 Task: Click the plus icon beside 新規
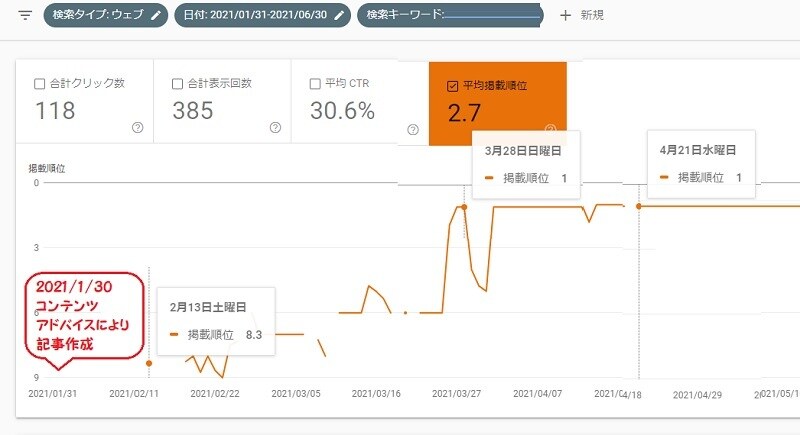pyautogui.click(x=565, y=15)
